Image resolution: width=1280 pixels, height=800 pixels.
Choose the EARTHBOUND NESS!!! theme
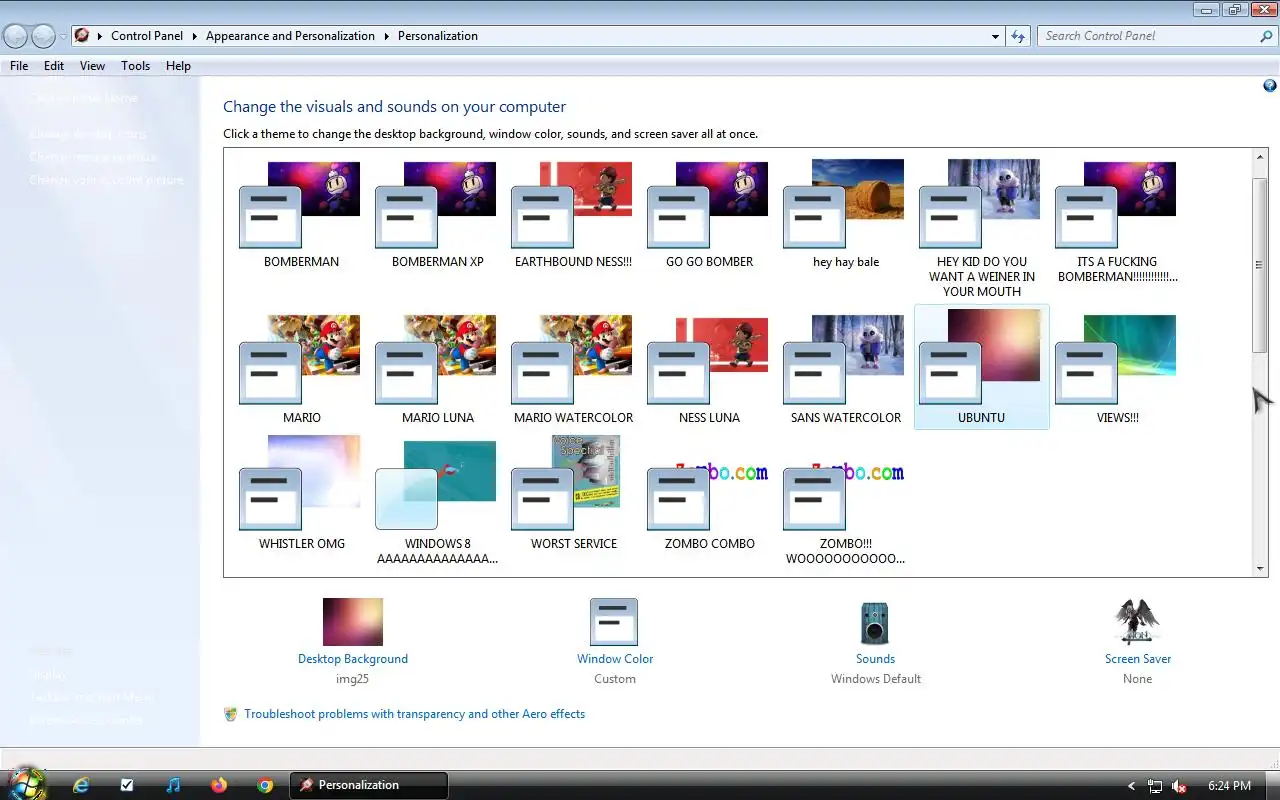[573, 216]
